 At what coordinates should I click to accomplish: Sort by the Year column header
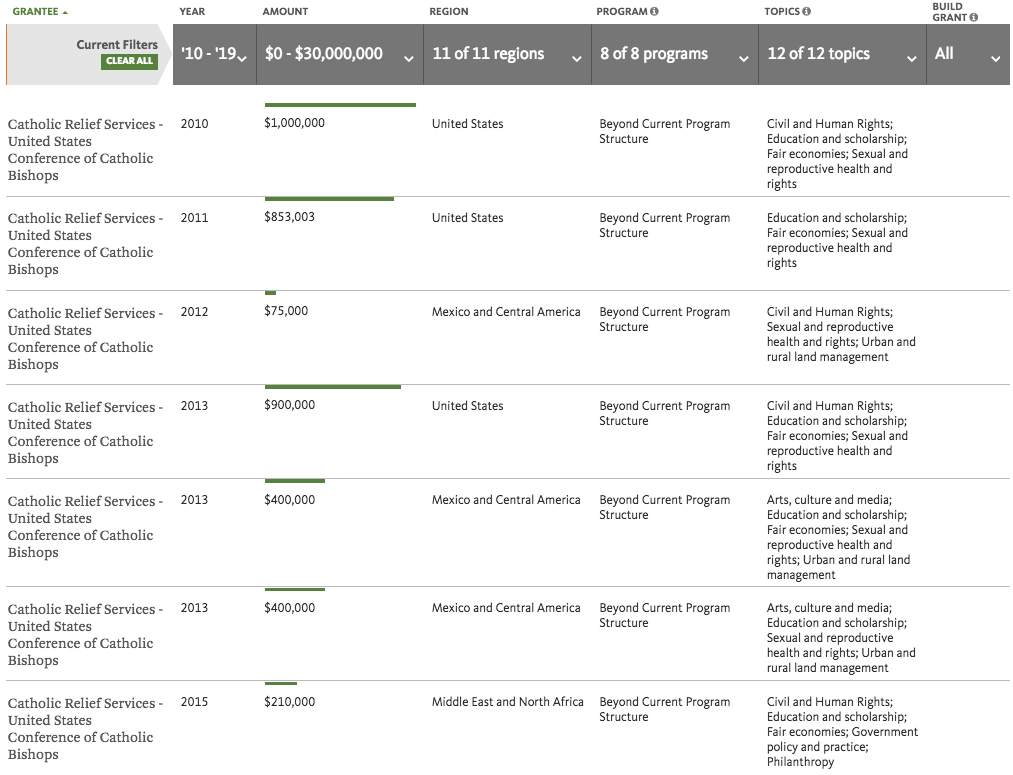coord(192,12)
